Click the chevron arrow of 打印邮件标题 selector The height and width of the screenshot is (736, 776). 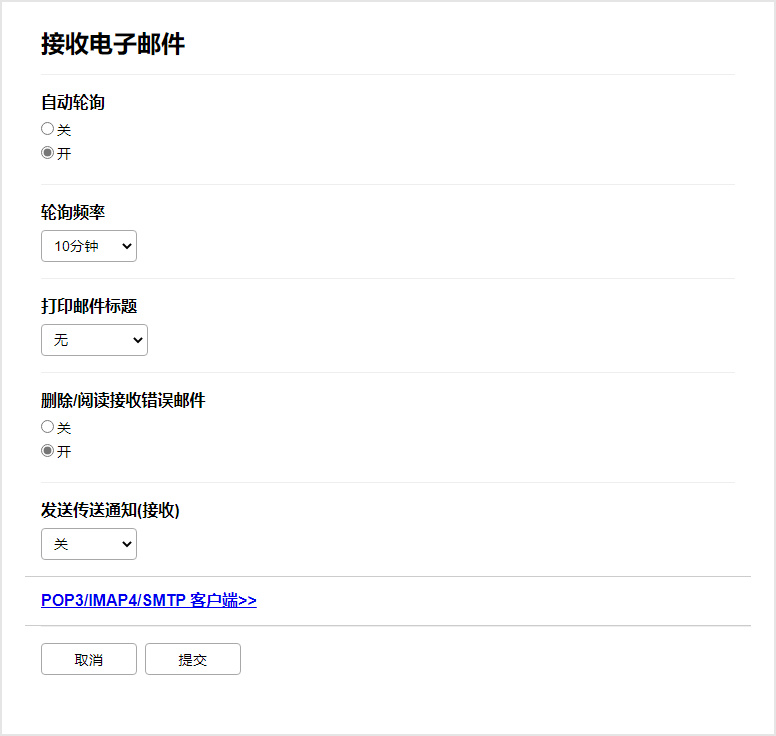click(x=136, y=340)
